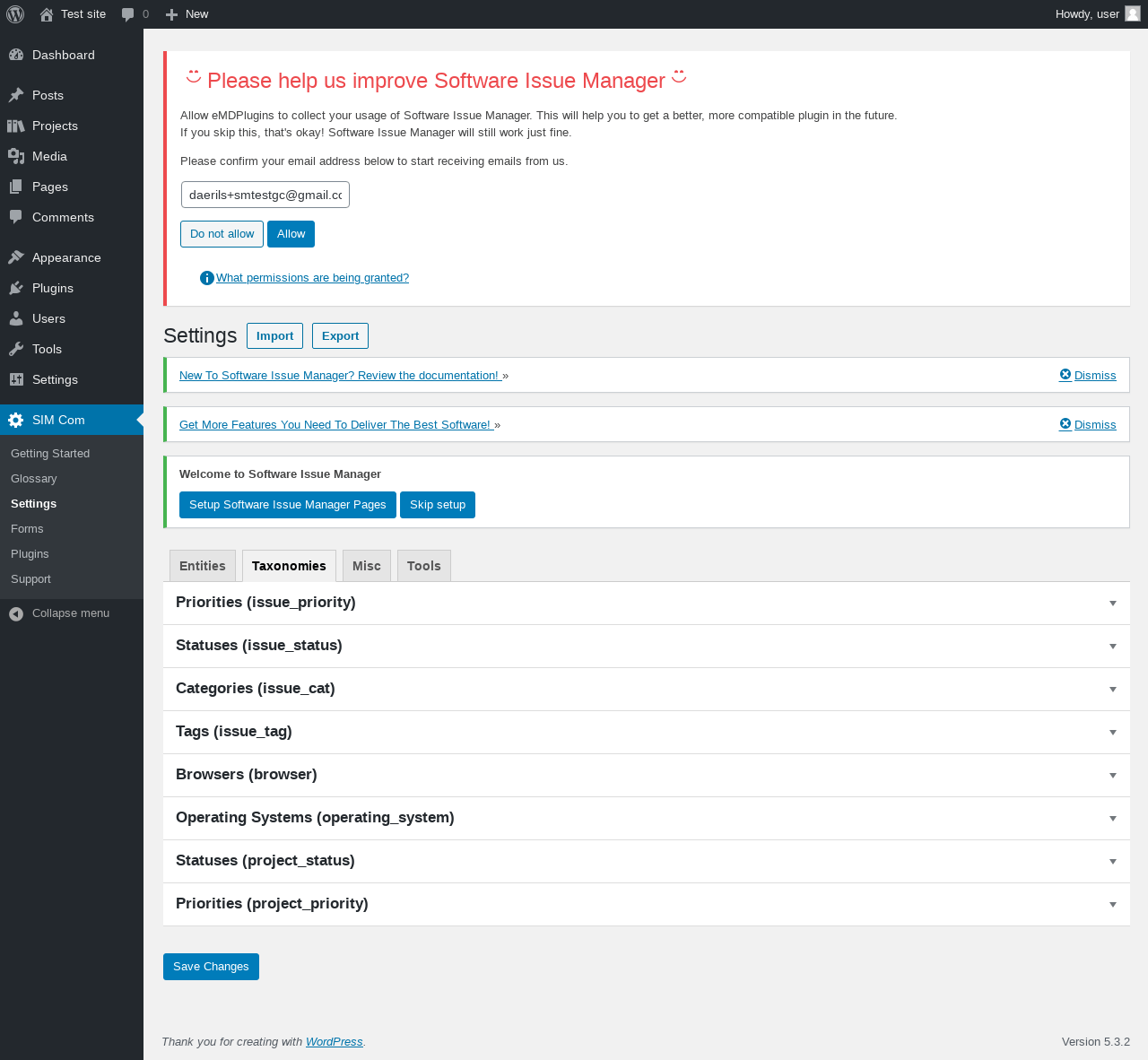Open the Misc tab
This screenshot has height=1060, width=1148.
[x=367, y=566]
